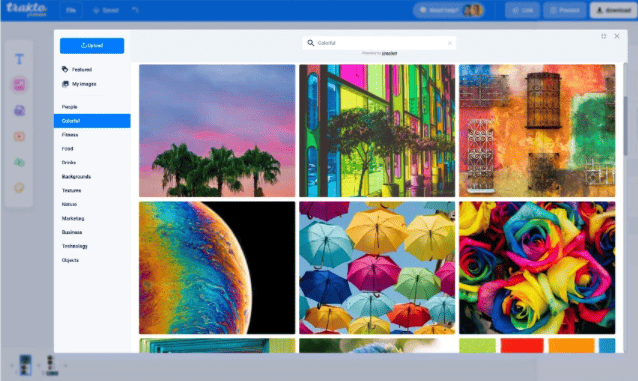Open the green tool icon in left toolbar
Screen dimensions: 638x381
[x=19, y=162]
